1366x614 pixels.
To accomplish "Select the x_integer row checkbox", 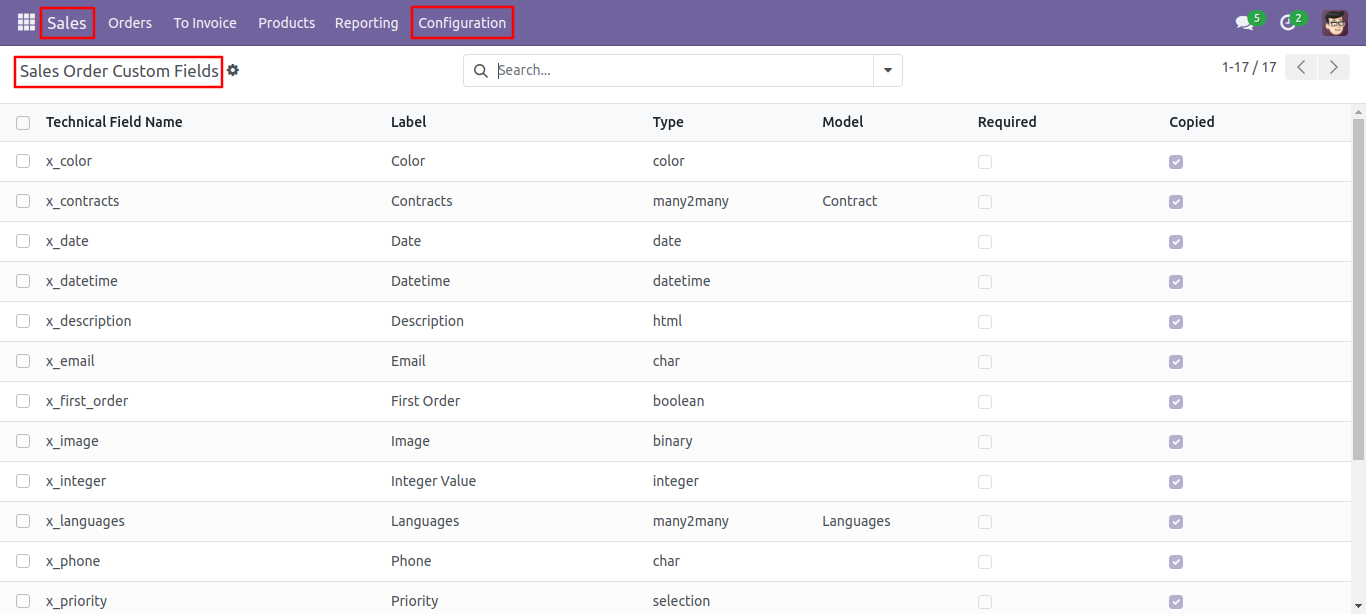I will (23, 481).
